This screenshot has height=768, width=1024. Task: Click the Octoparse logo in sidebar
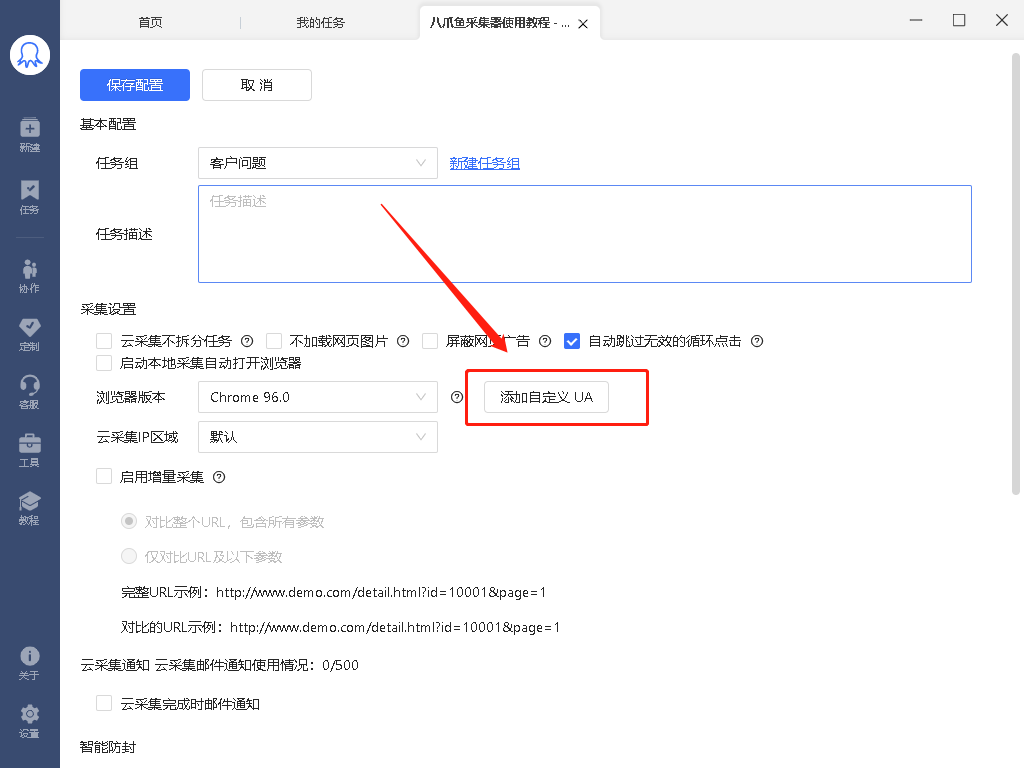point(30,56)
